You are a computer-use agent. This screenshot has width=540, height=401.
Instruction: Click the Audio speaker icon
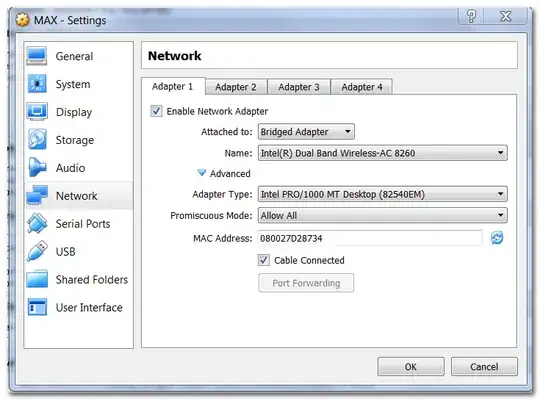(37, 167)
